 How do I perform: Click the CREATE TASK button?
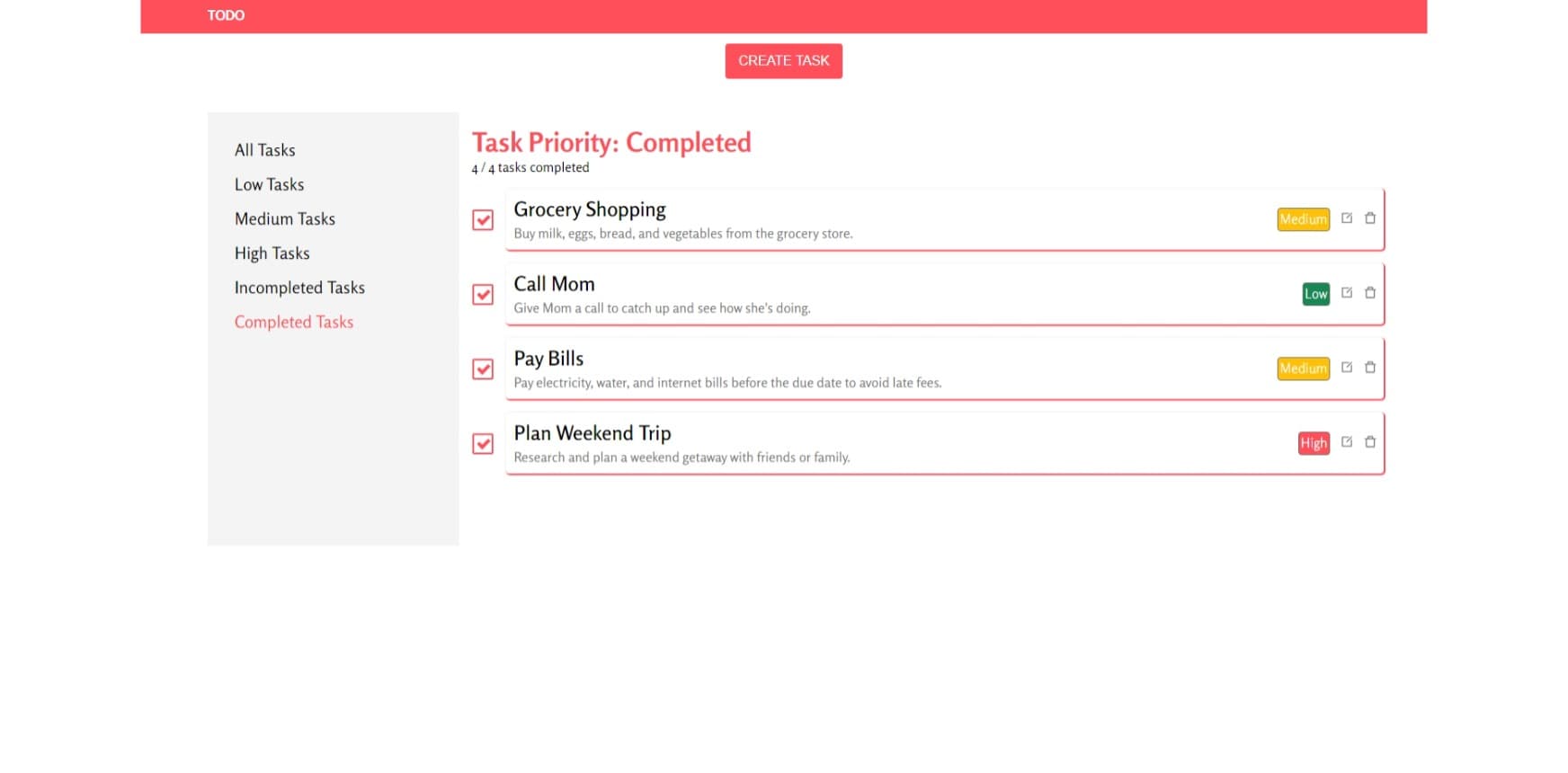[784, 61]
